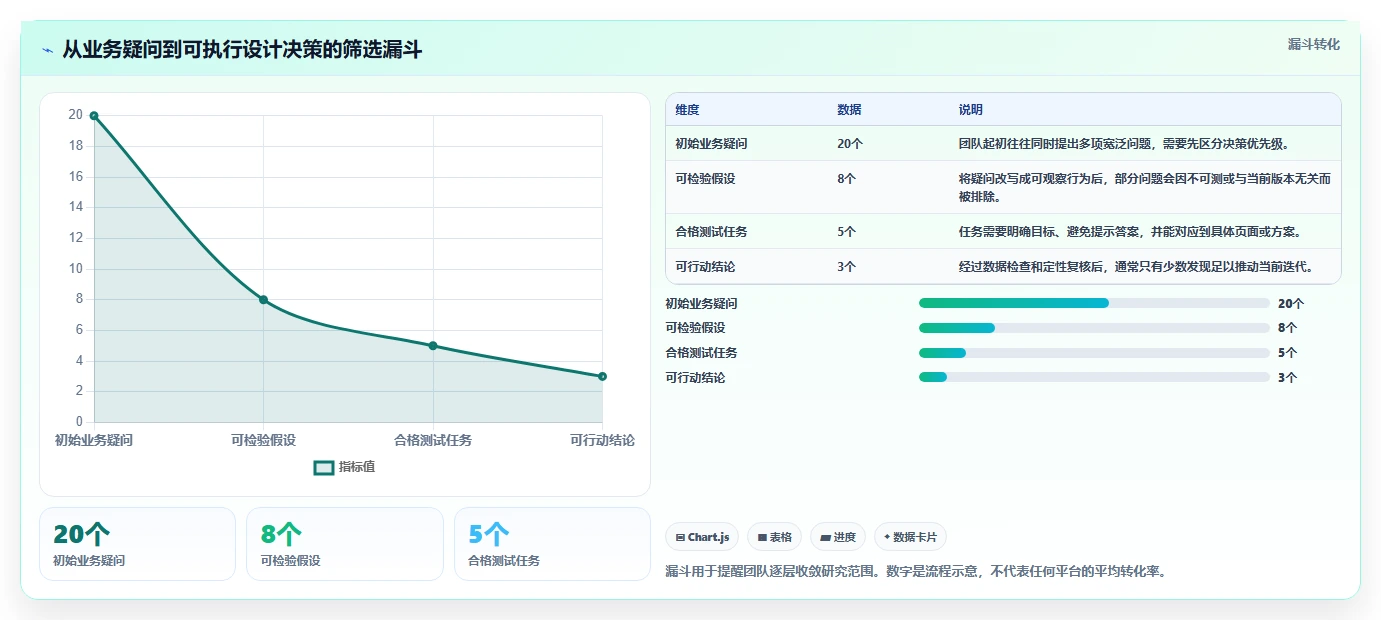The height and width of the screenshot is (620, 1381).
Task: Open the 8个 可检验假设 stat card
Action: [344, 544]
